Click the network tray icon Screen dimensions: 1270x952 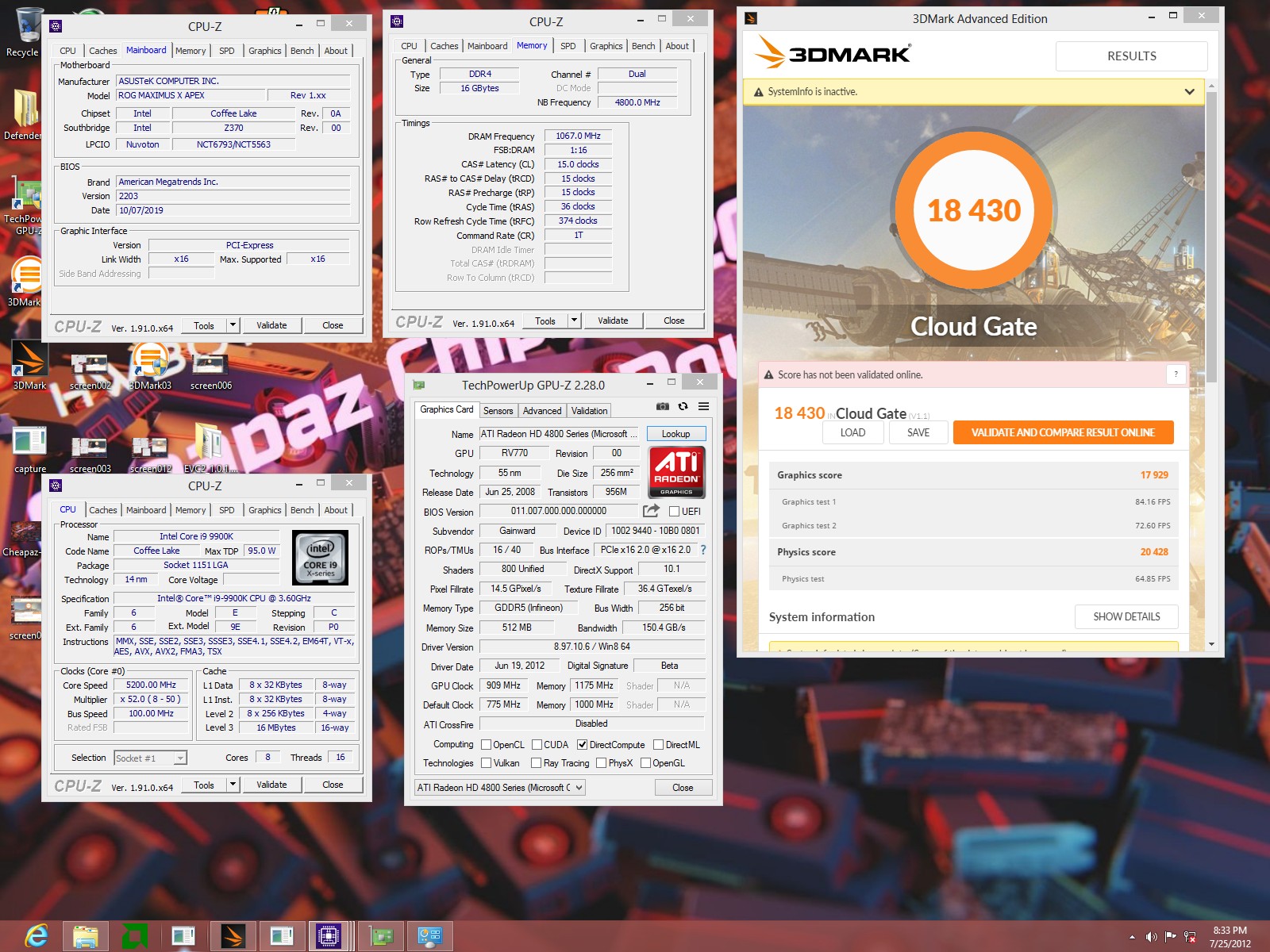[1190, 937]
